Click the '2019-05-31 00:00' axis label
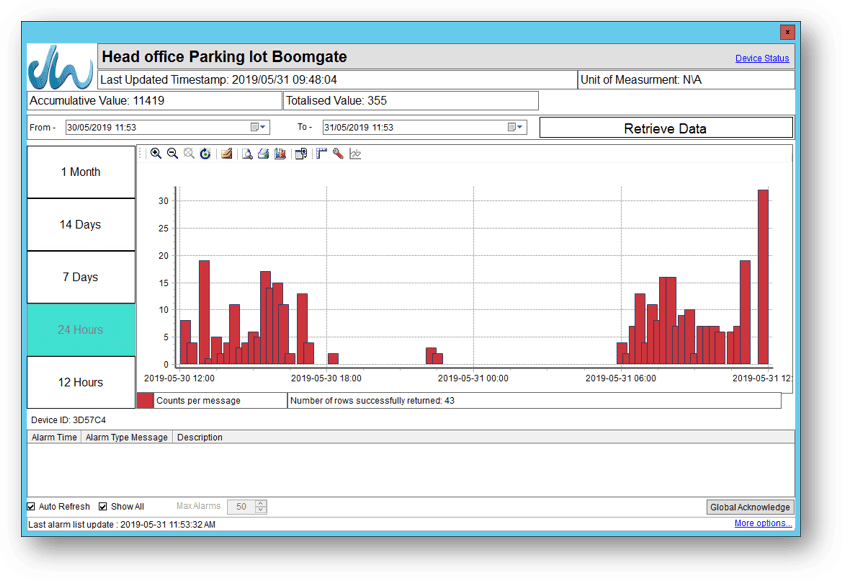The height and width of the screenshot is (579, 843). 473,378
